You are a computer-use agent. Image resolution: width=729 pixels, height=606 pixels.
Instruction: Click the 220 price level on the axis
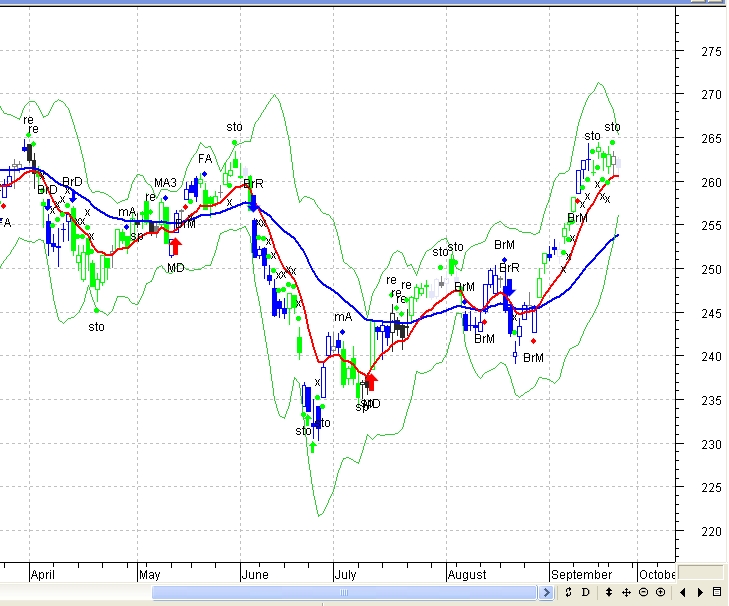[712, 531]
